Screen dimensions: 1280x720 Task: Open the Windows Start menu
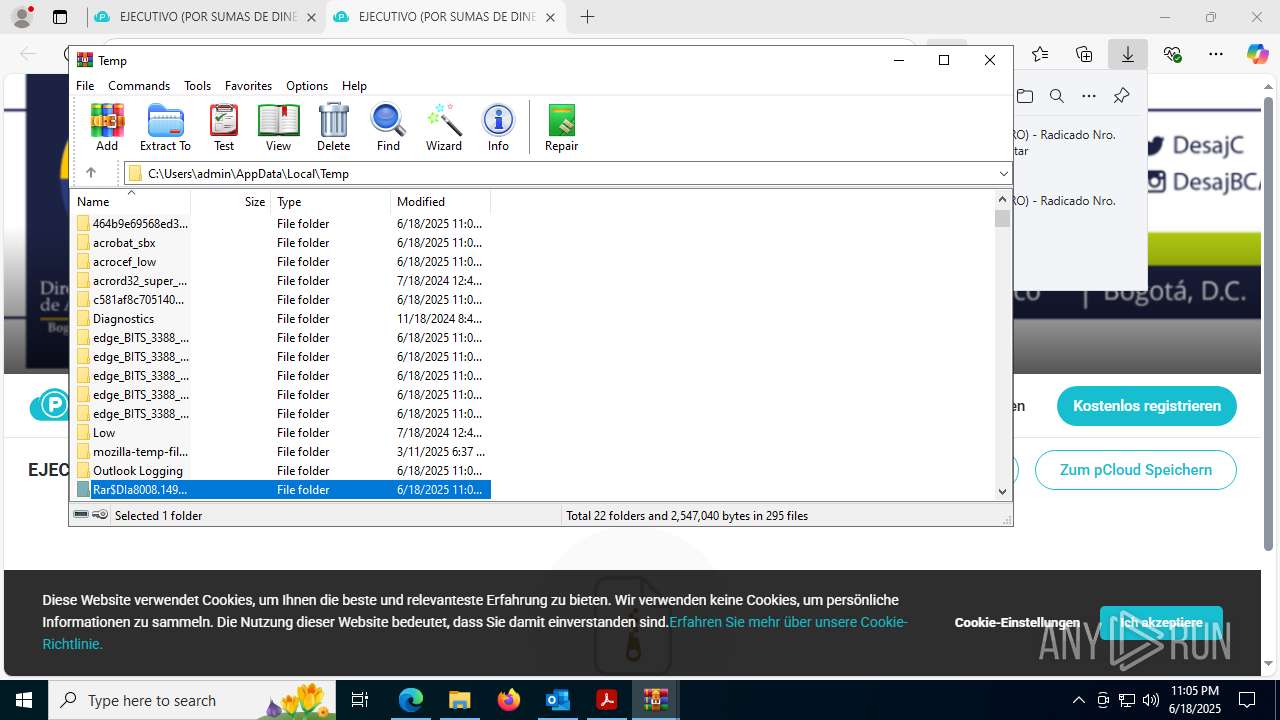pos(24,700)
